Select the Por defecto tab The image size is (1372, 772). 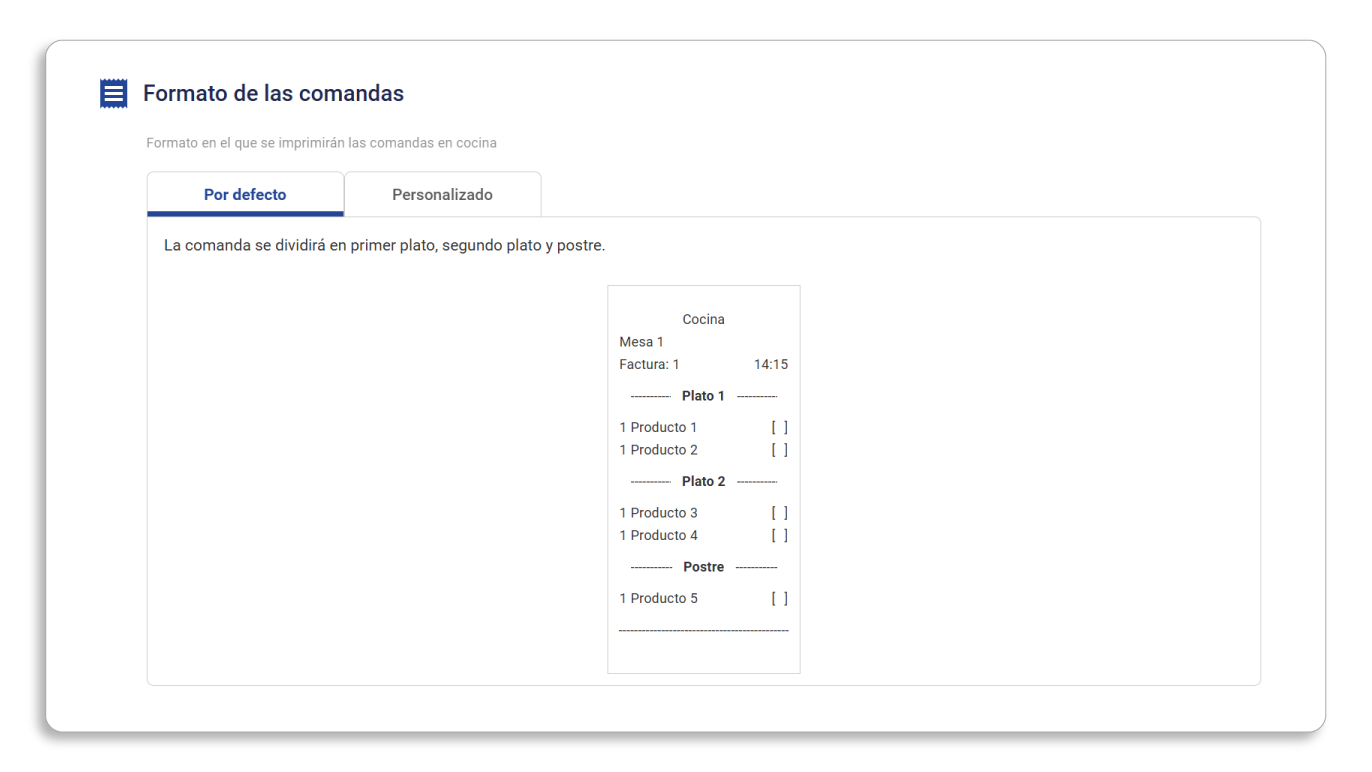(245, 194)
